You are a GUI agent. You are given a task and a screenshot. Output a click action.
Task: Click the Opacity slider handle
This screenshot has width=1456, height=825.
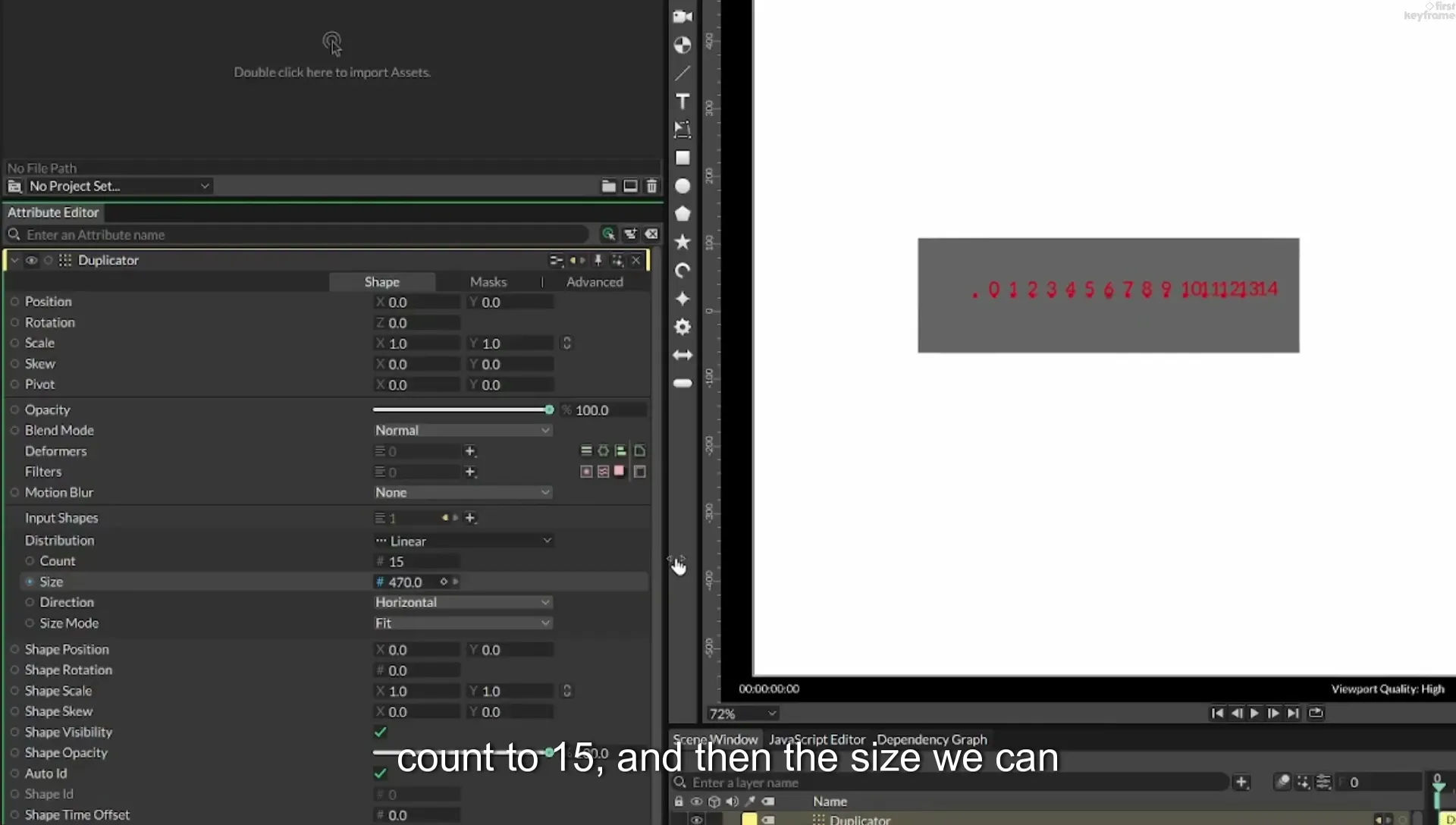pyautogui.click(x=549, y=409)
